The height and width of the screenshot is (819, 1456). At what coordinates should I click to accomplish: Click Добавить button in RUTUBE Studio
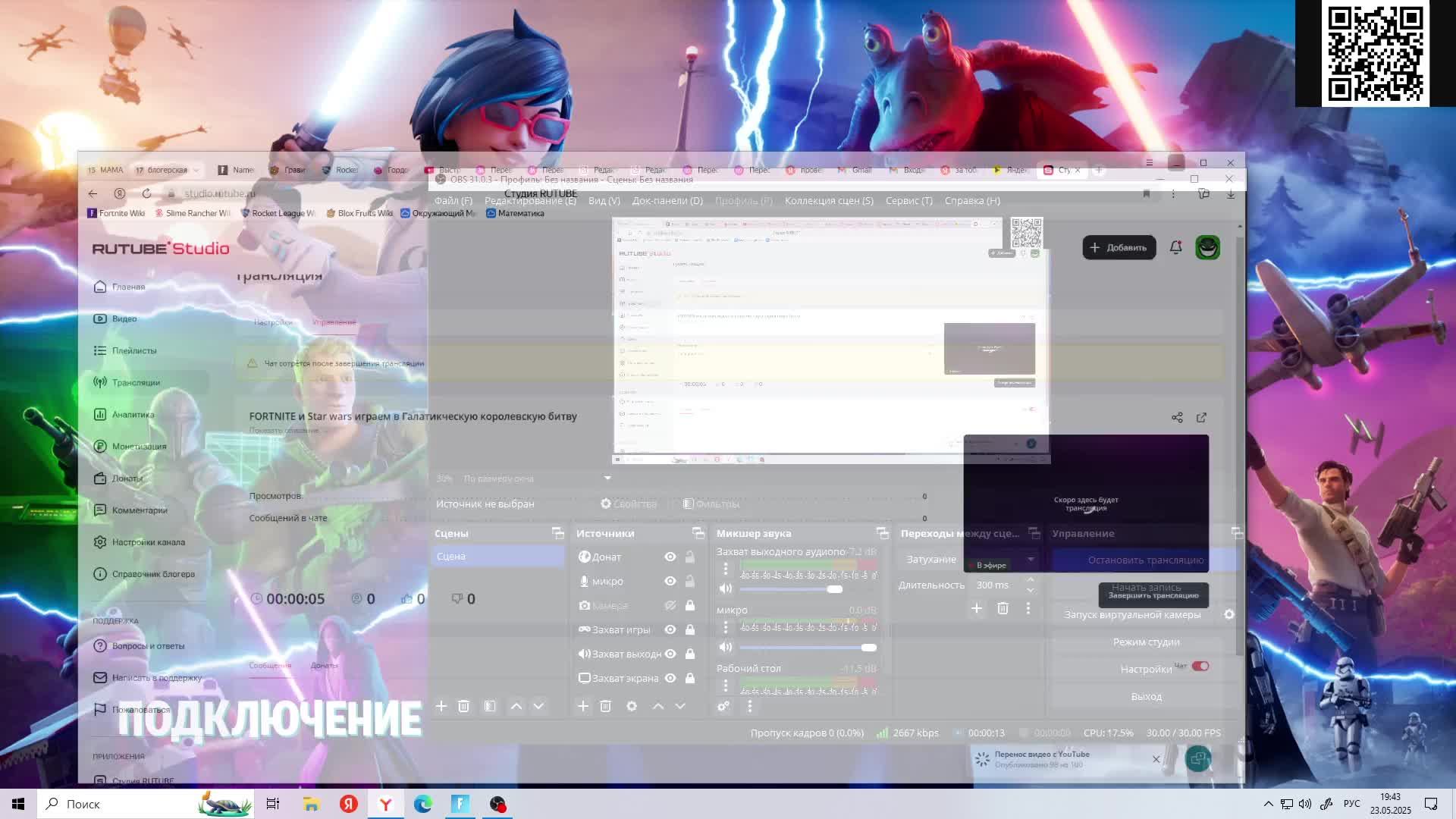pyautogui.click(x=1119, y=247)
